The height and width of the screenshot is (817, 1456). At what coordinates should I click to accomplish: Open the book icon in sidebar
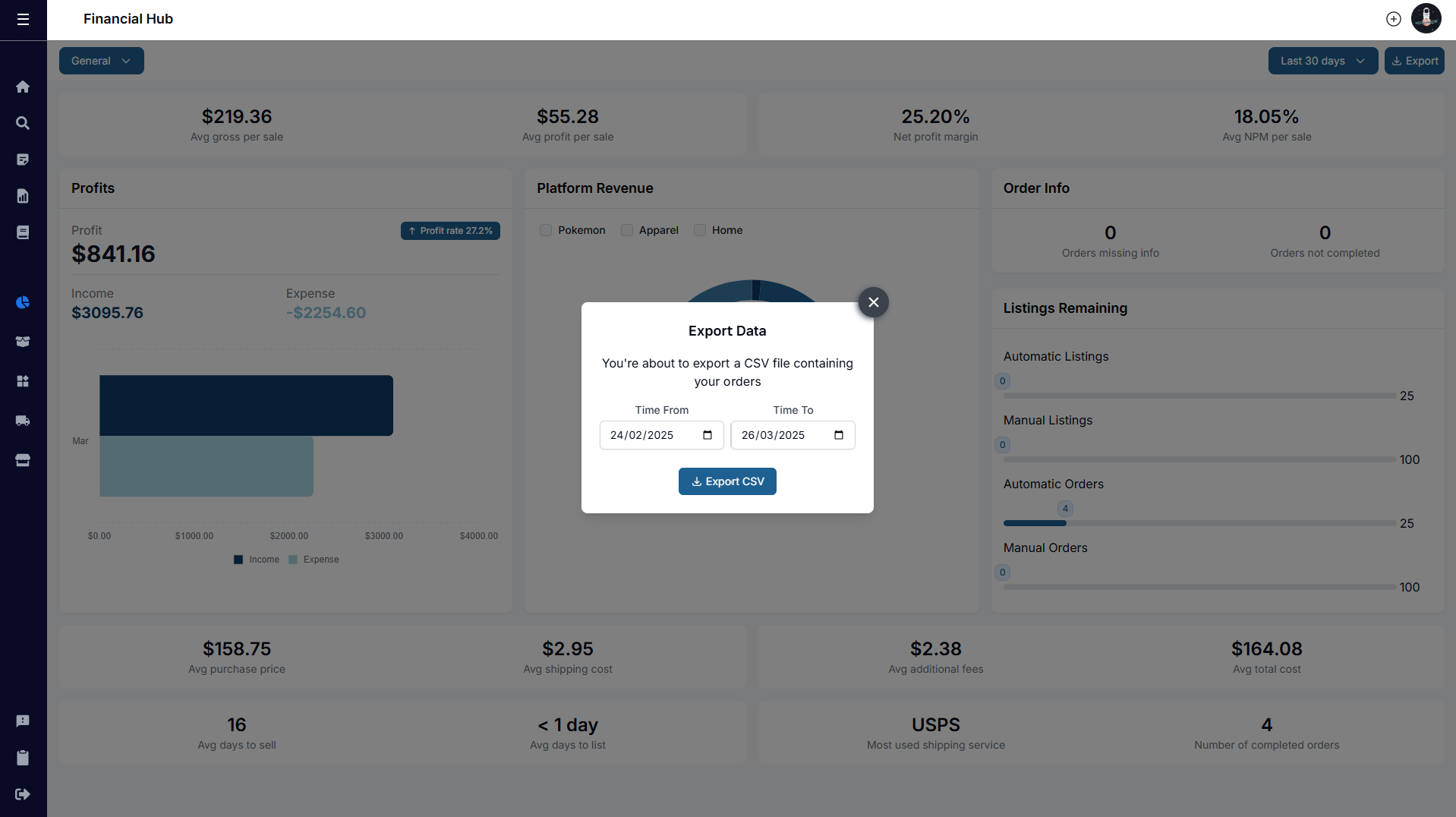[23, 232]
